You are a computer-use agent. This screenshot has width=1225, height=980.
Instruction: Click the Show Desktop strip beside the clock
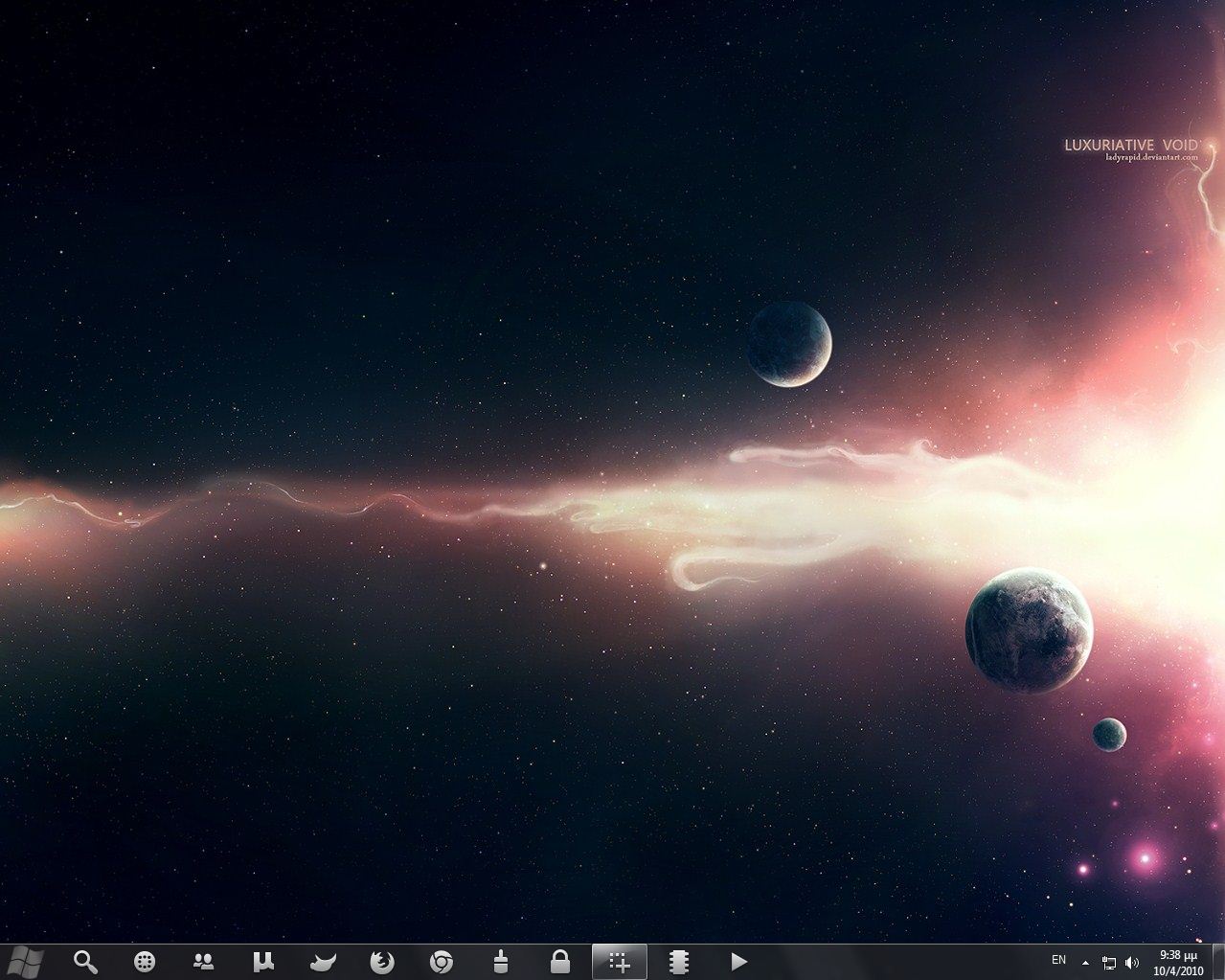coord(1217,962)
